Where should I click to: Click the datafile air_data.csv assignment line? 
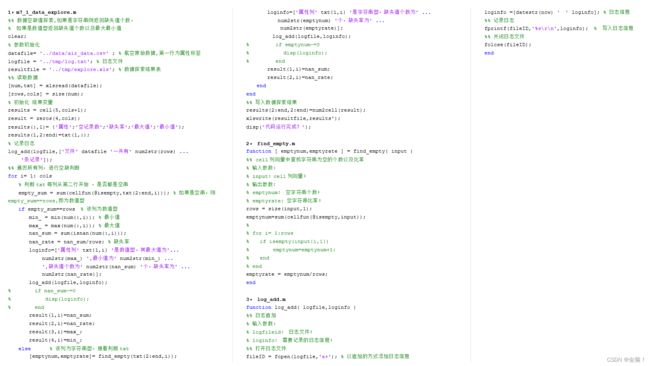pos(104,53)
